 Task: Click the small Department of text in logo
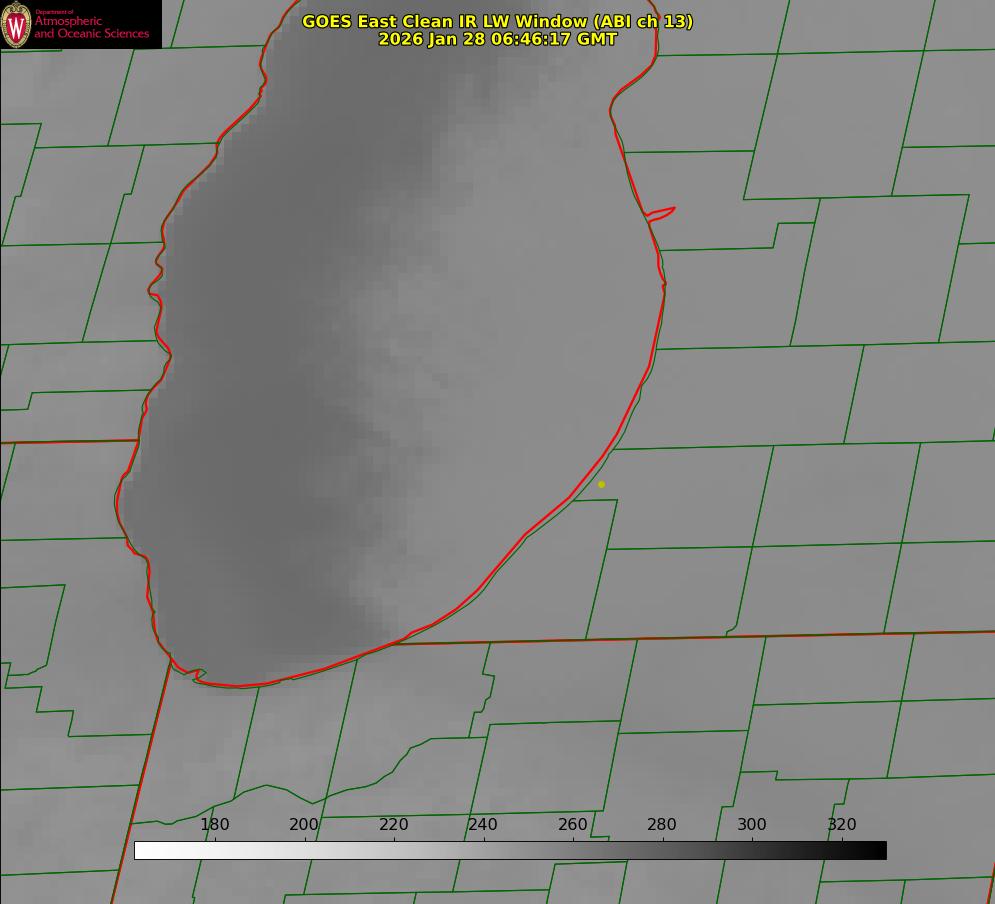(54, 12)
